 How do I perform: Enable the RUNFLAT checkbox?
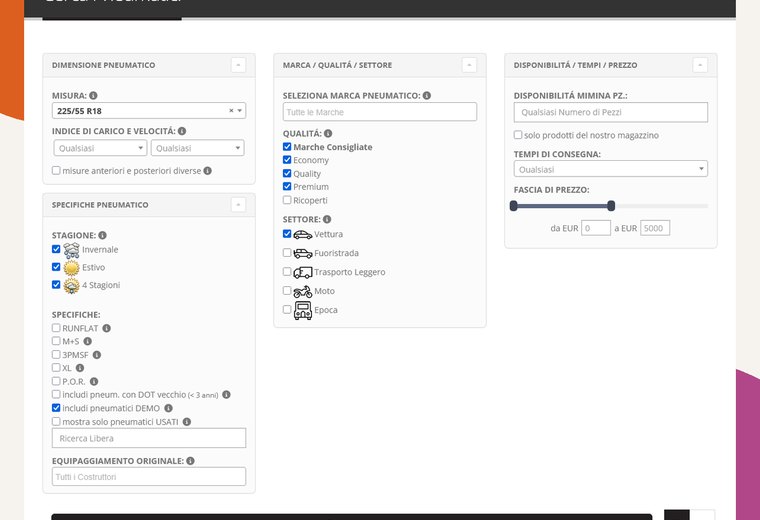tap(56, 328)
